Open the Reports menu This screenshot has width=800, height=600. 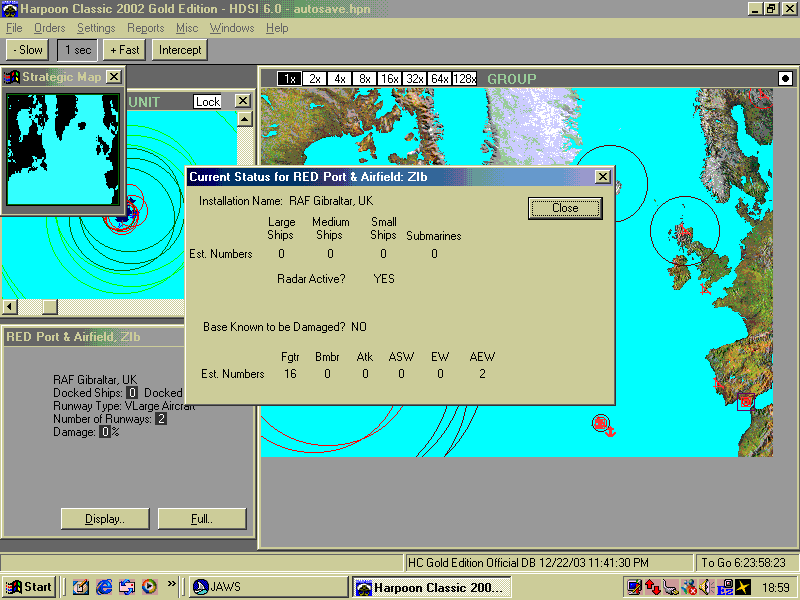click(145, 28)
